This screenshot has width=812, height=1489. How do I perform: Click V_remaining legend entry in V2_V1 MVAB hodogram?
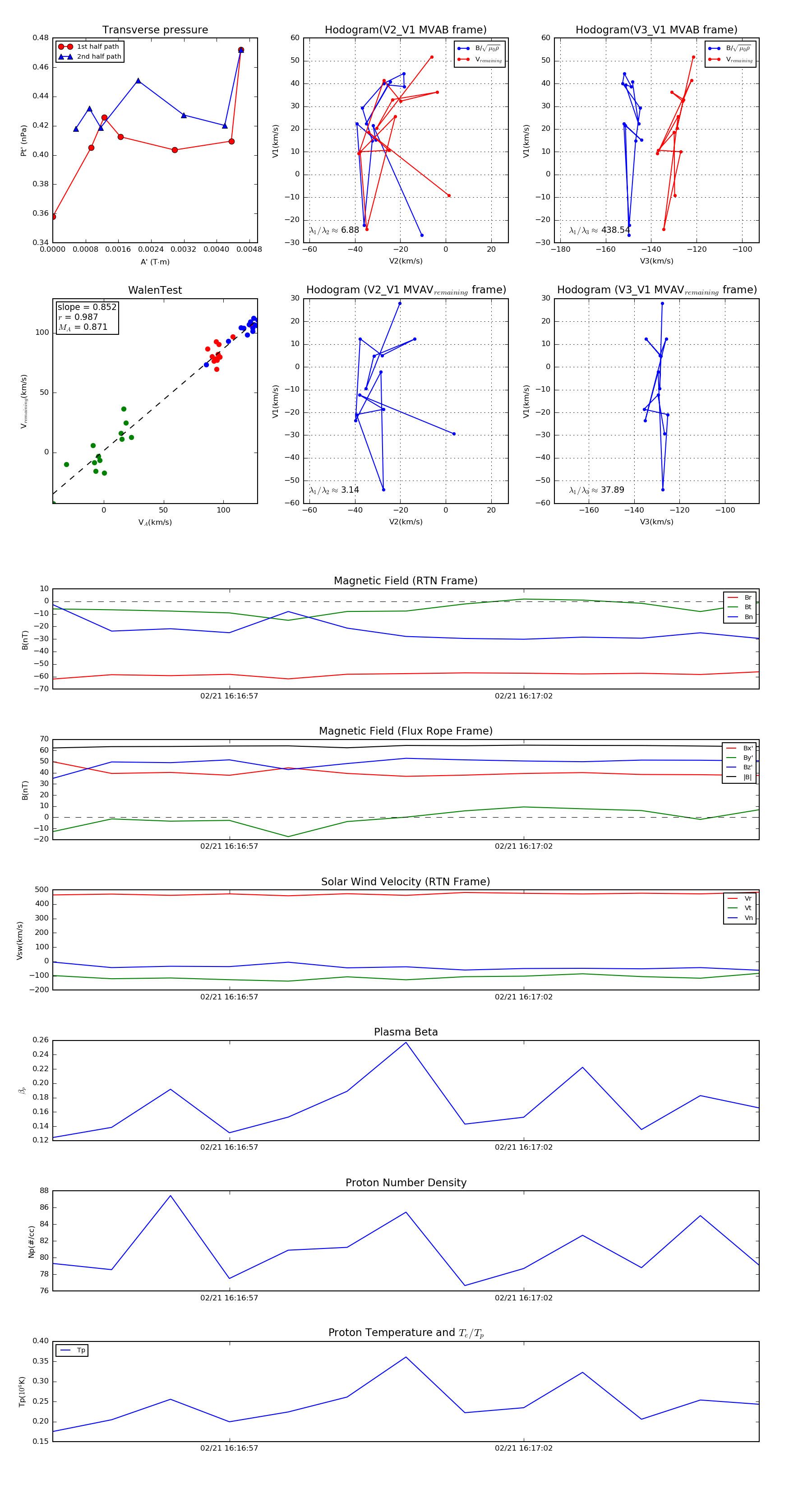click(x=480, y=60)
